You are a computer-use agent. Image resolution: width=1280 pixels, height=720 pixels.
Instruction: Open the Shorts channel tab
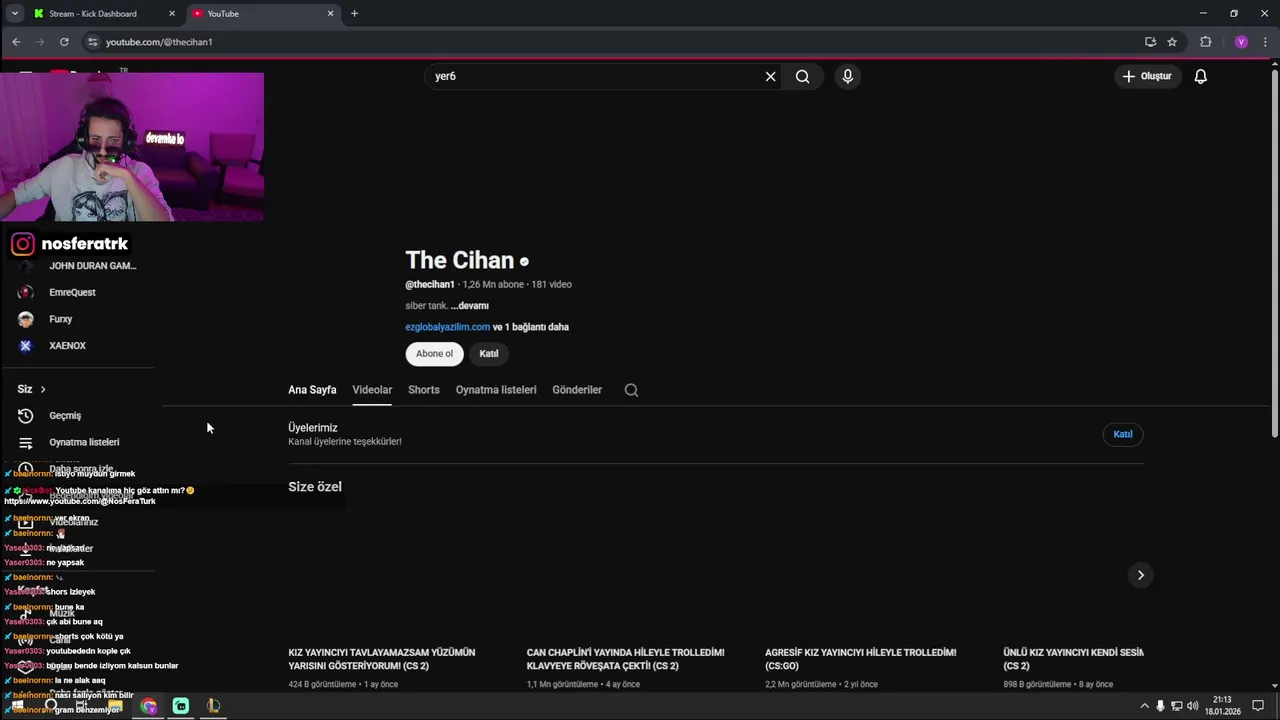424,390
